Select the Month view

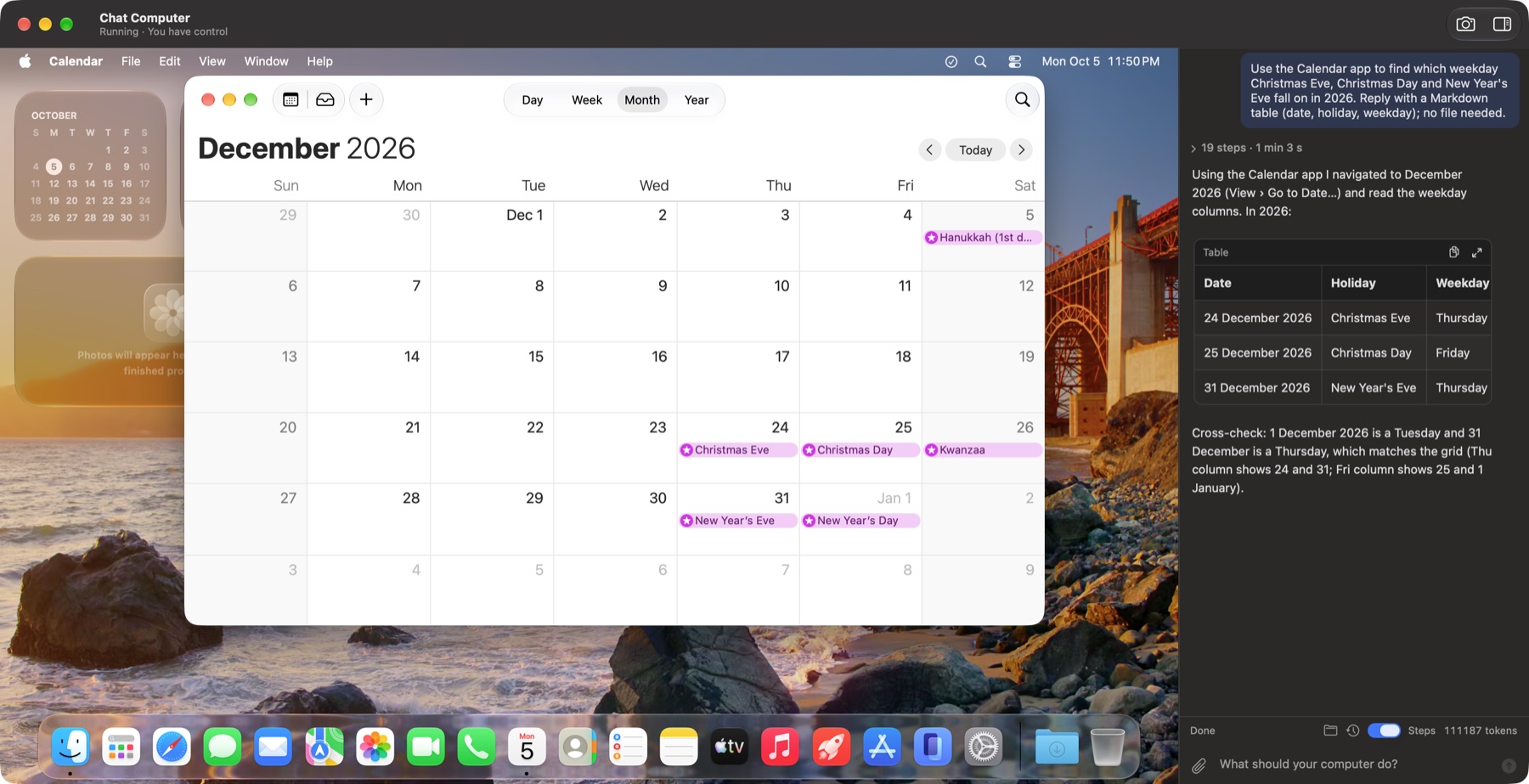[x=642, y=100]
